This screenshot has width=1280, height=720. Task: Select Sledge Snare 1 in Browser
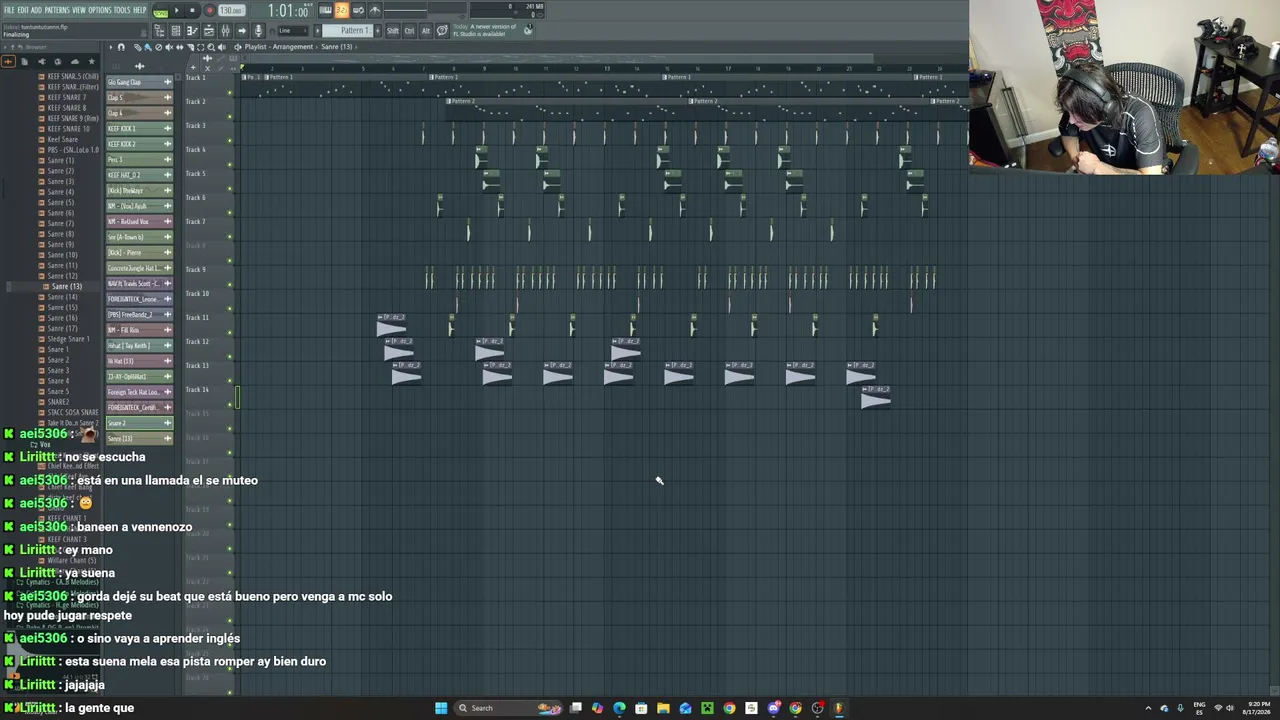click(x=68, y=339)
